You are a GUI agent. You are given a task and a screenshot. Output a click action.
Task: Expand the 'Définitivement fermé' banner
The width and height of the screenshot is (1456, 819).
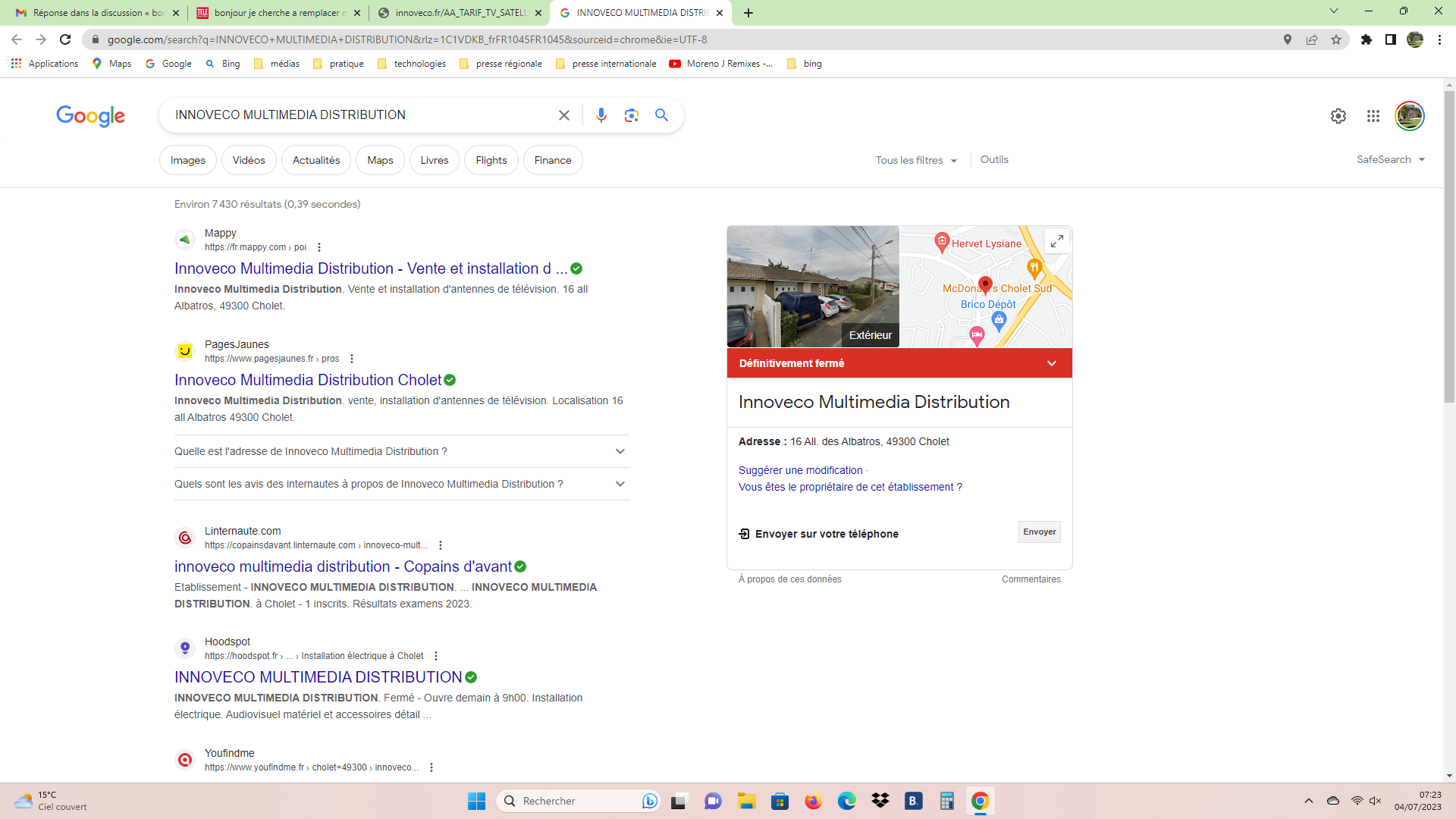[x=1051, y=363]
